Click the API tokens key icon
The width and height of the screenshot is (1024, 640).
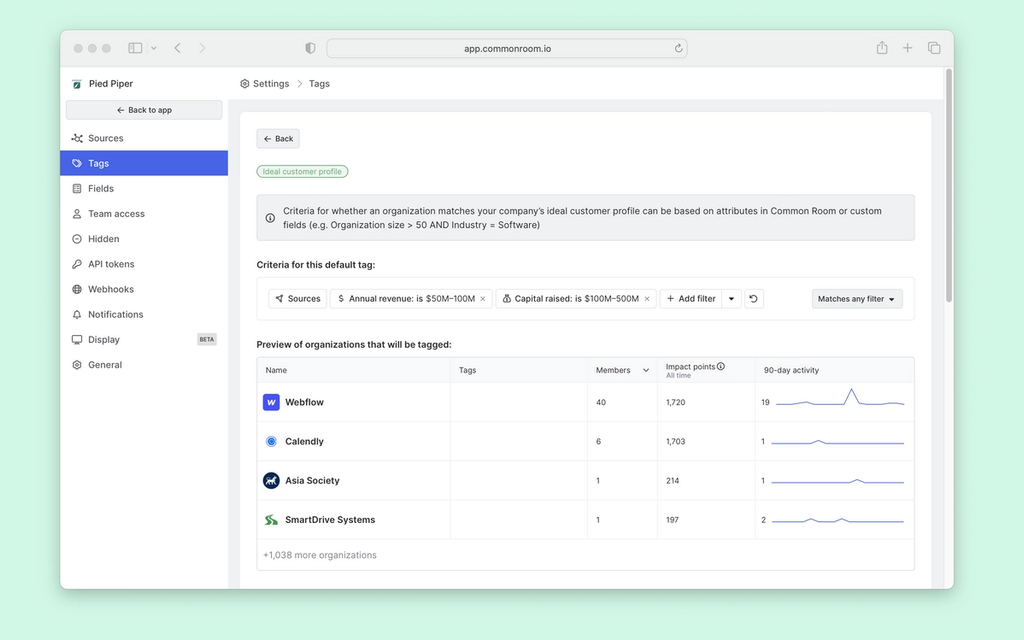click(x=75, y=264)
